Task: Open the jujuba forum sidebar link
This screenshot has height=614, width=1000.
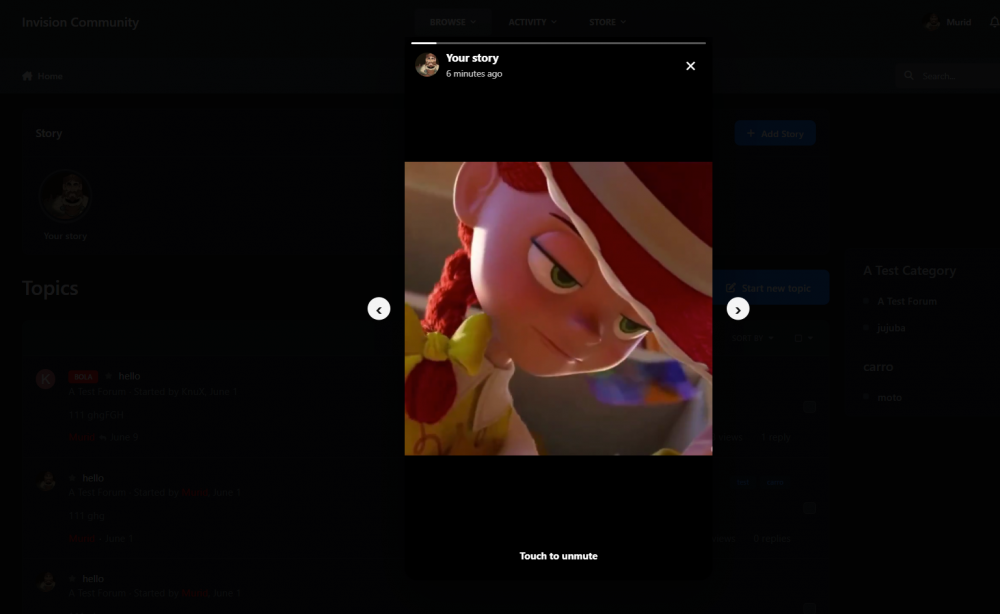Action: (891, 328)
